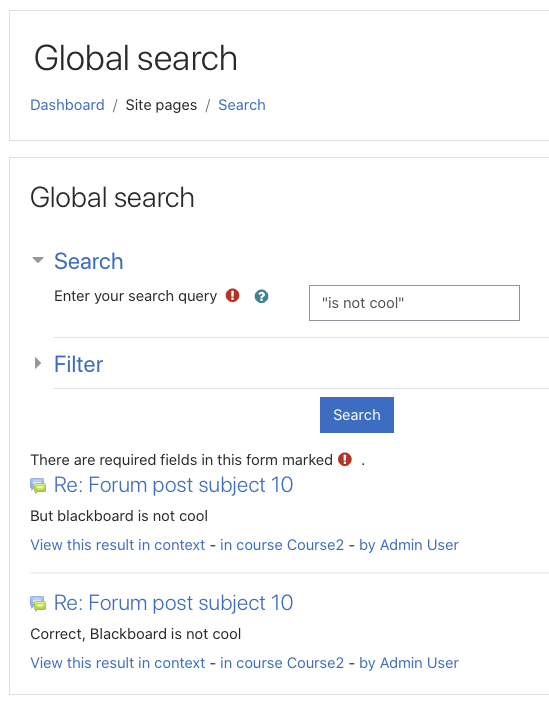View first result in context

tap(118, 545)
